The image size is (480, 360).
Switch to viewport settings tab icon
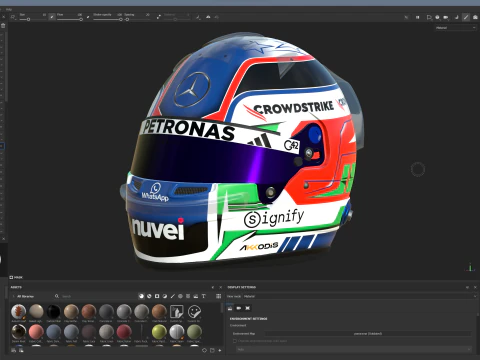[x=247, y=308]
